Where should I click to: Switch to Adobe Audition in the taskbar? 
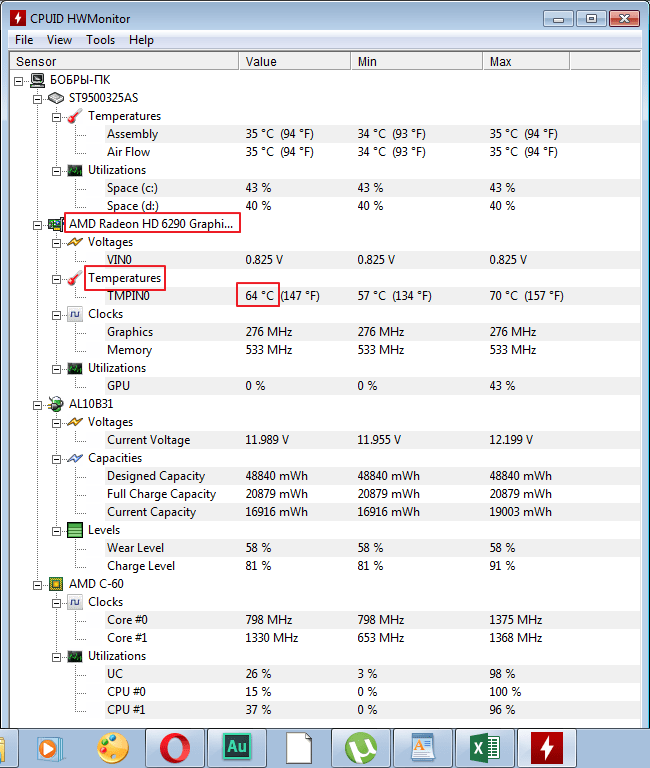click(x=237, y=748)
